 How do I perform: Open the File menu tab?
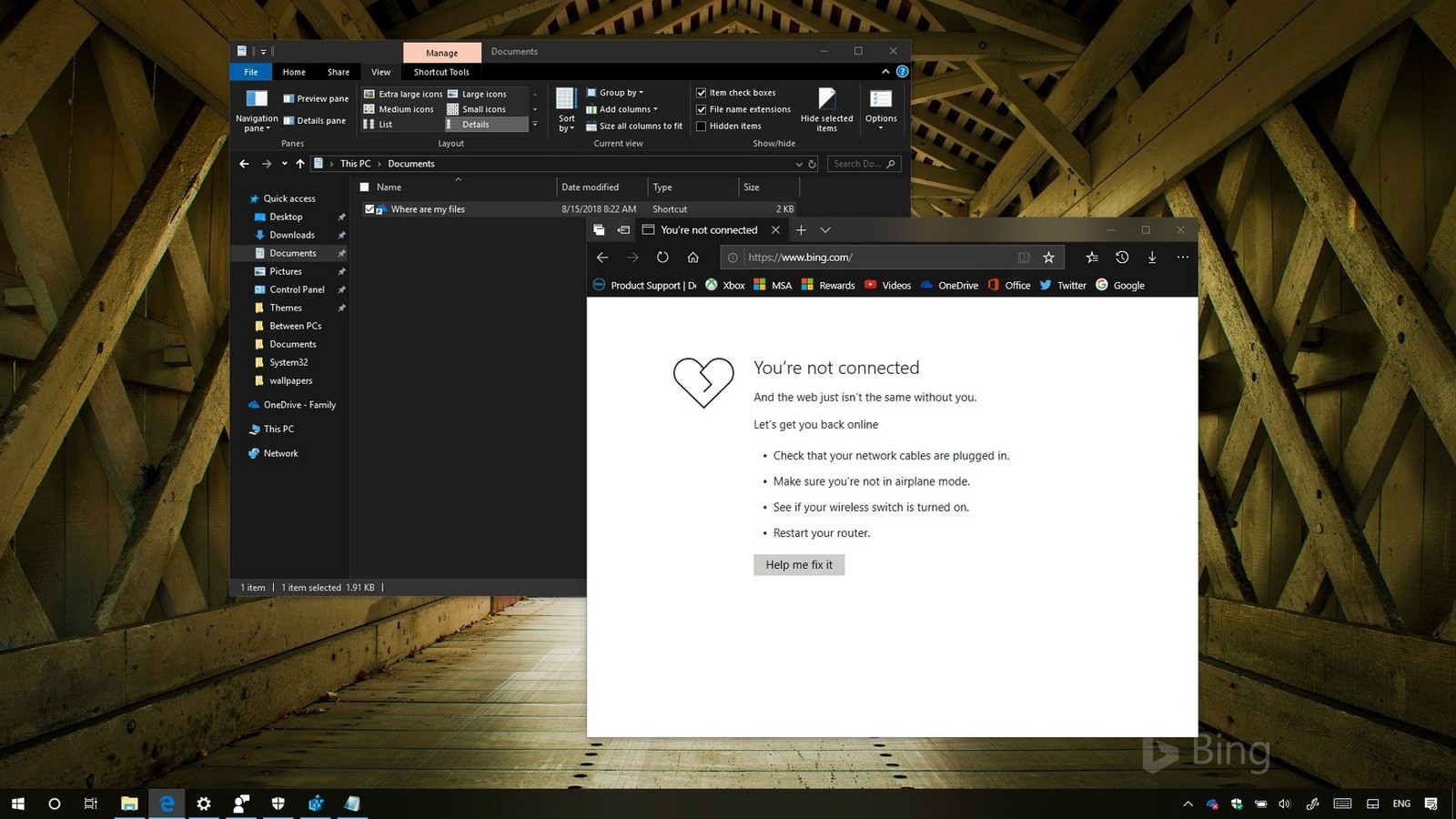coord(251,72)
